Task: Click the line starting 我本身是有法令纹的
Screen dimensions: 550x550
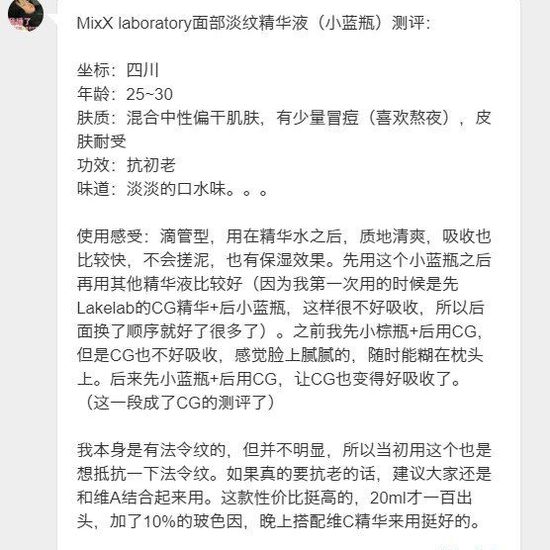Action: (x=283, y=450)
